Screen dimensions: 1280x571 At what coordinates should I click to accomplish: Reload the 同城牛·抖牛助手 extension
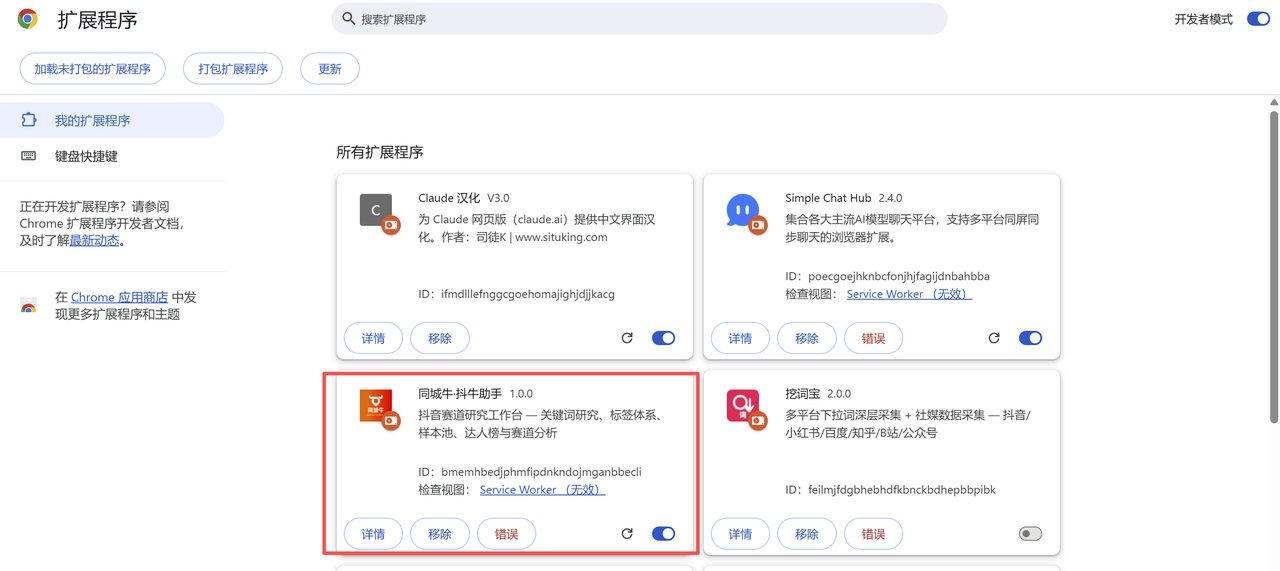pos(627,534)
